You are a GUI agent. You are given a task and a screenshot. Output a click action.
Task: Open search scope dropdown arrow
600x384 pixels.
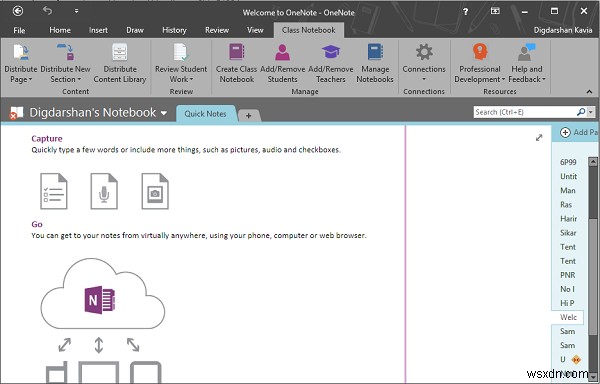pyautogui.click(x=591, y=112)
